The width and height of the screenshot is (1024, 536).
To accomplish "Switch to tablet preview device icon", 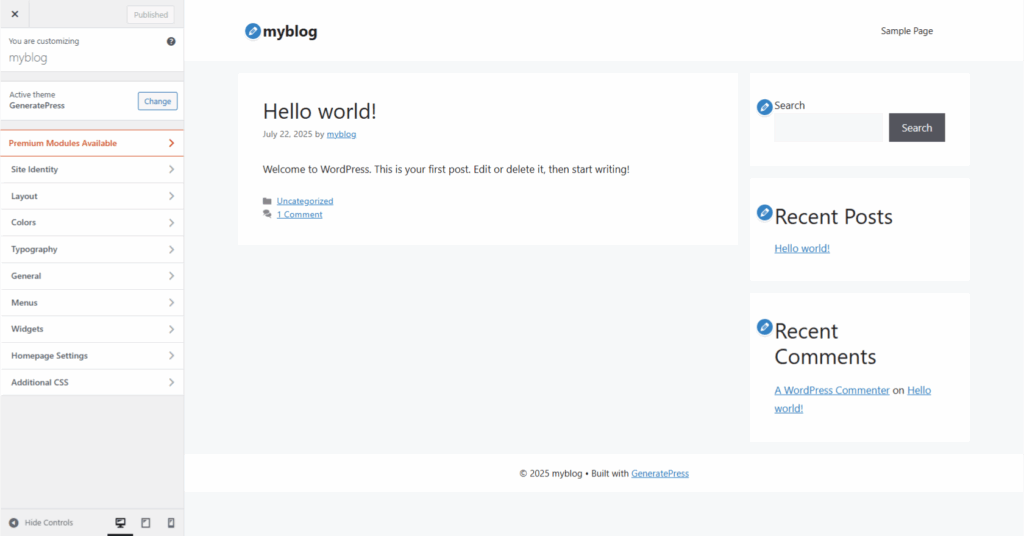I will click(x=146, y=522).
